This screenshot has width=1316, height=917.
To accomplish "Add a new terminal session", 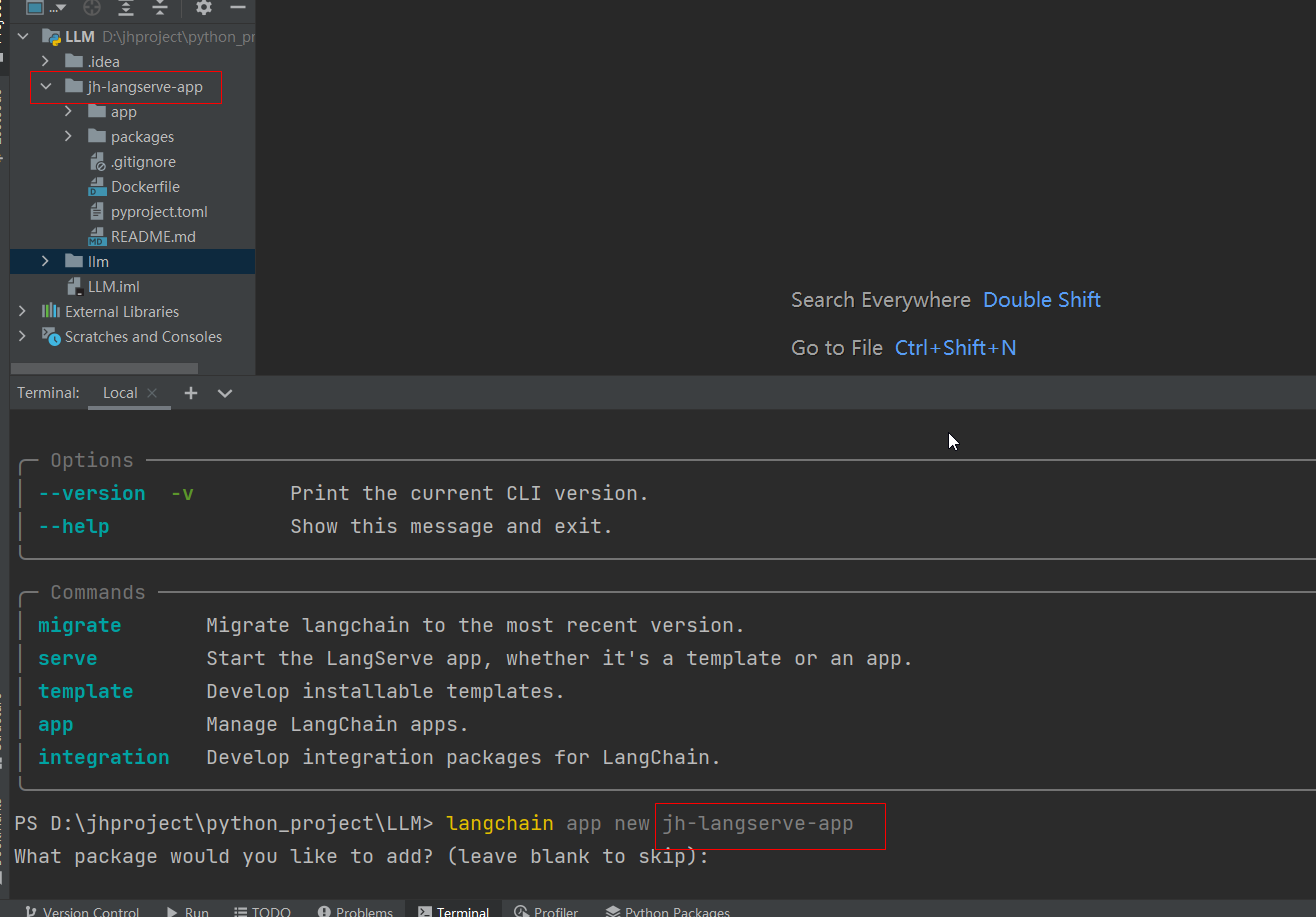I will pos(191,393).
